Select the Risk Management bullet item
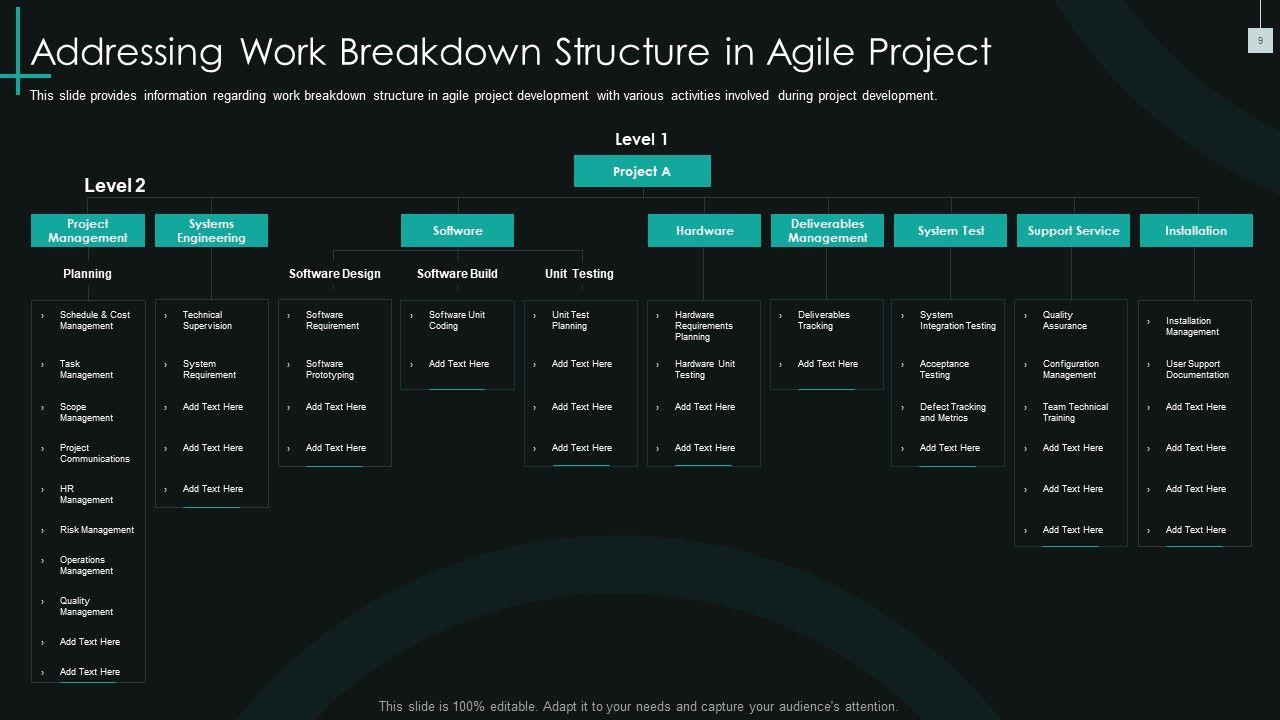The height and width of the screenshot is (720, 1280). pos(96,530)
